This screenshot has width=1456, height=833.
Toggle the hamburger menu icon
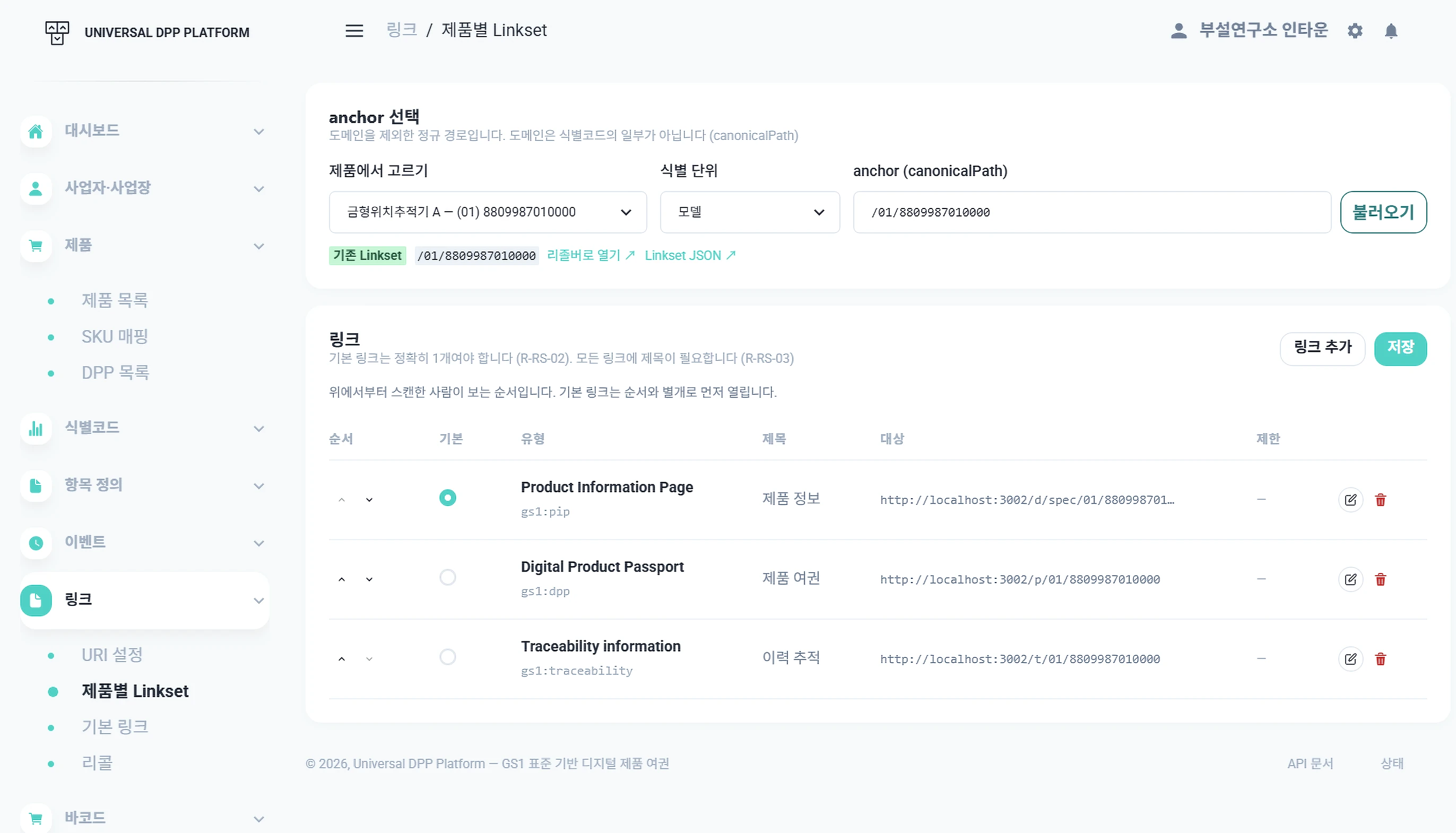354,30
